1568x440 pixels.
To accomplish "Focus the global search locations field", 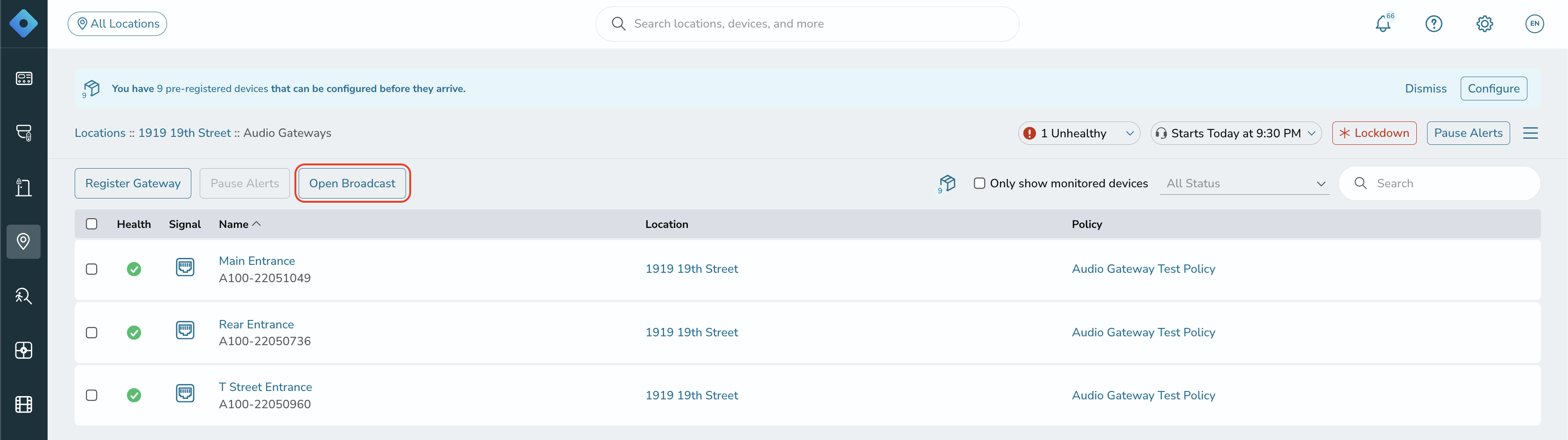I will point(807,24).
